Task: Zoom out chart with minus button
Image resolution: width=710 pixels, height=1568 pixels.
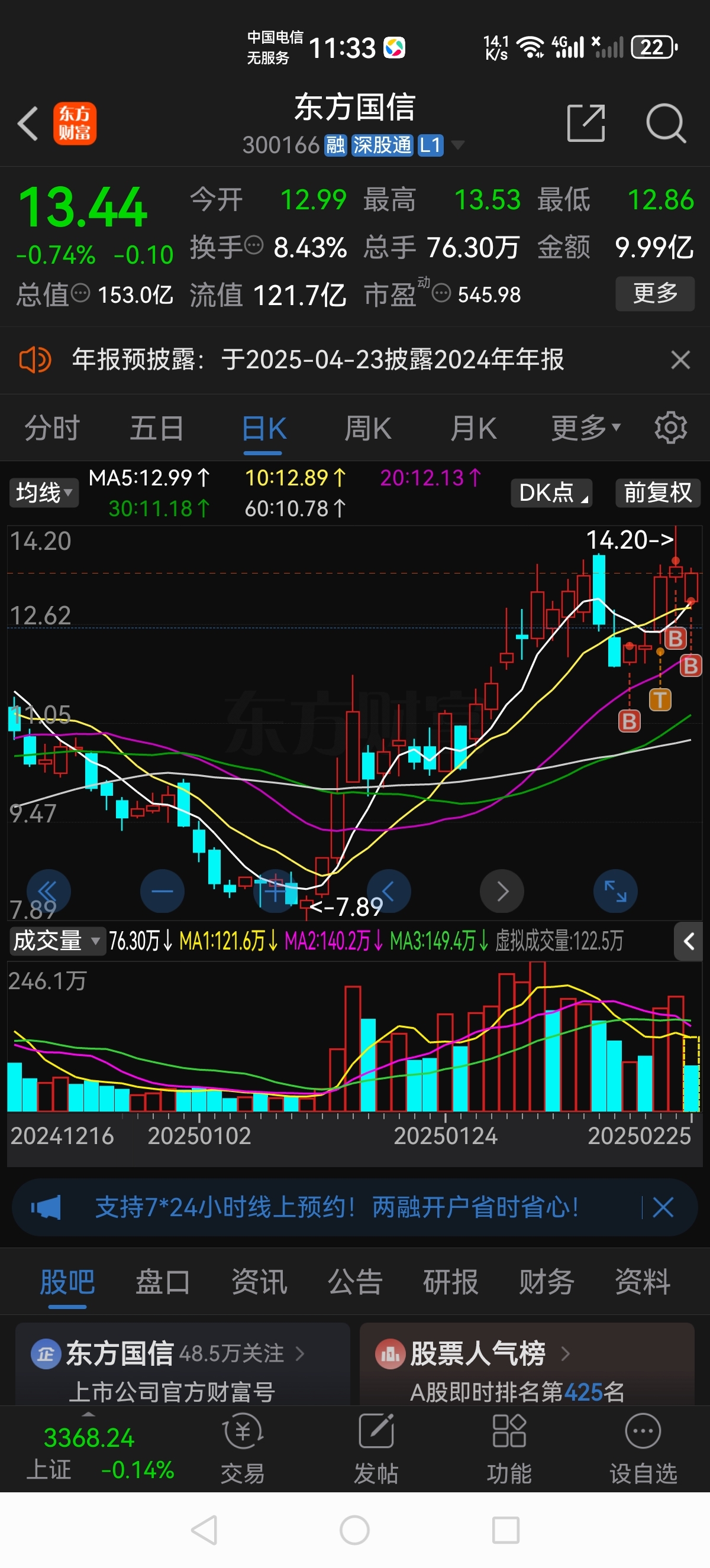Action: click(162, 891)
